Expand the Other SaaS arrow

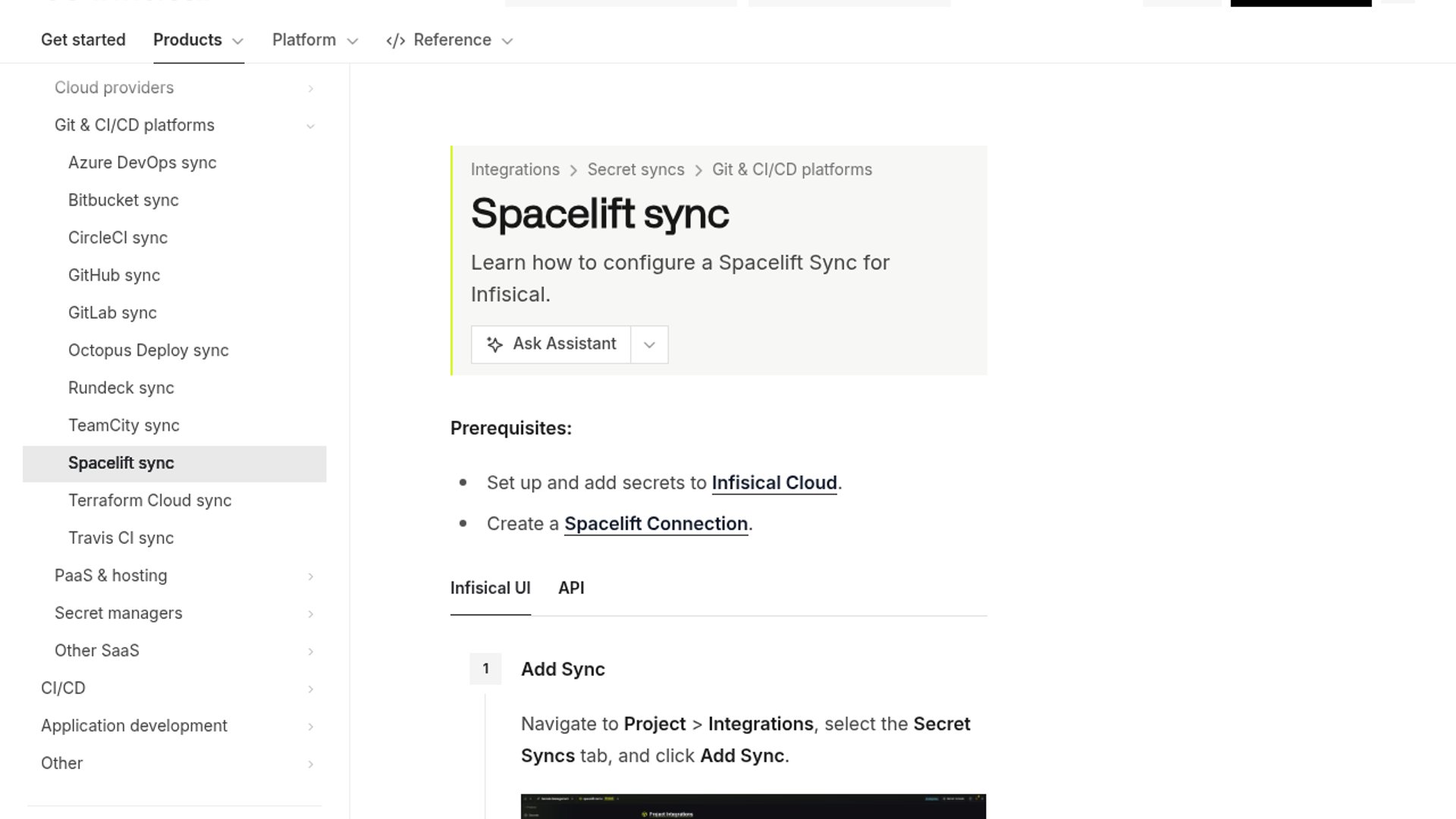[x=310, y=651]
